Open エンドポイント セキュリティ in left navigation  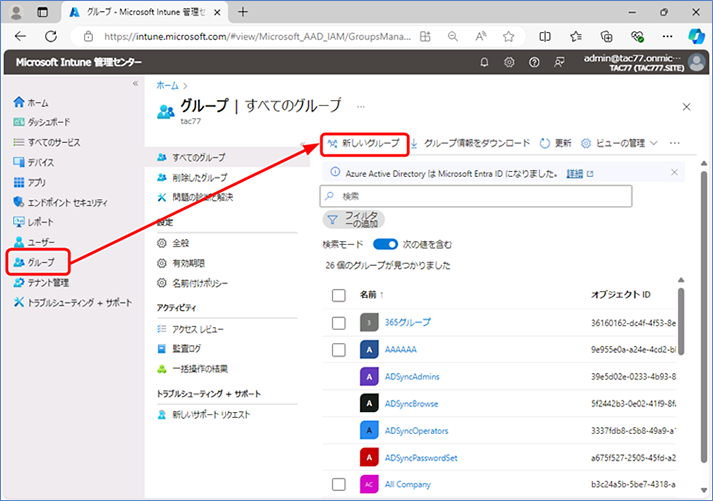tap(60, 202)
